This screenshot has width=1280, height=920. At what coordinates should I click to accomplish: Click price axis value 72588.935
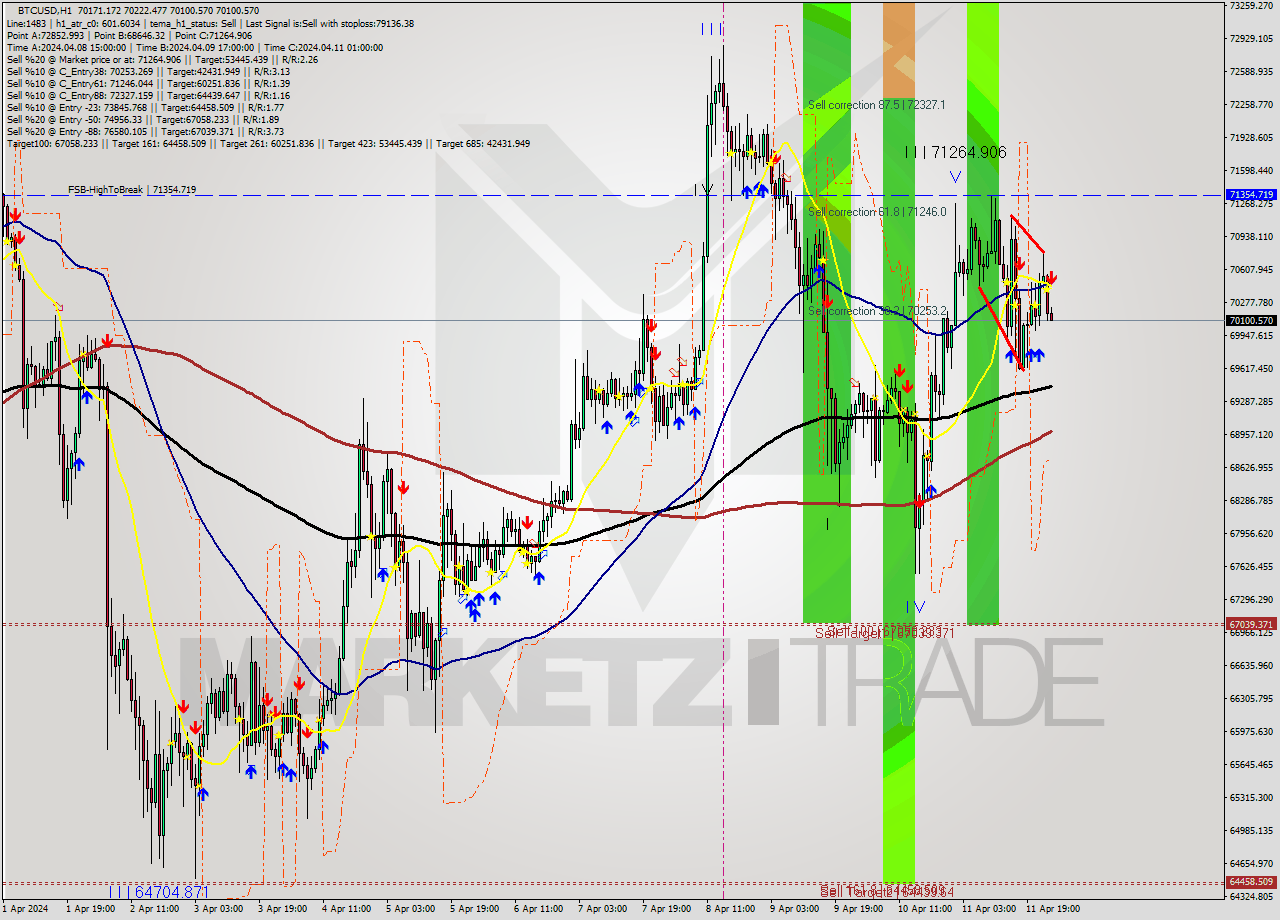click(x=1251, y=72)
